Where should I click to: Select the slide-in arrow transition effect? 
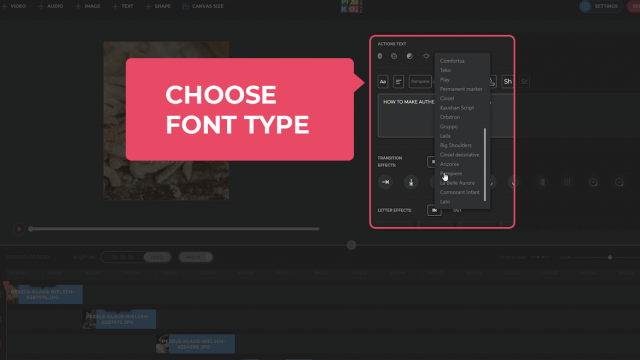click(385, 182)
